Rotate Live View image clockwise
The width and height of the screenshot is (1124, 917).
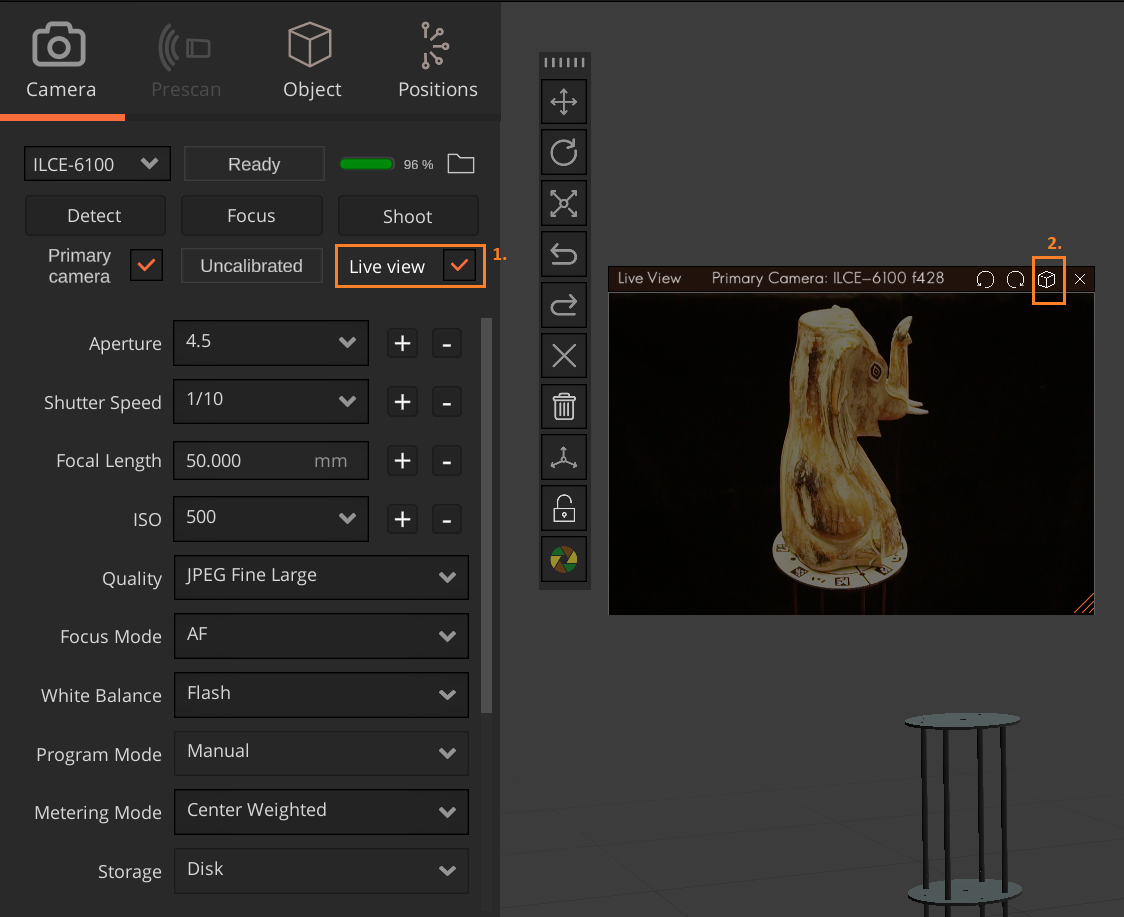point(1016,280)
